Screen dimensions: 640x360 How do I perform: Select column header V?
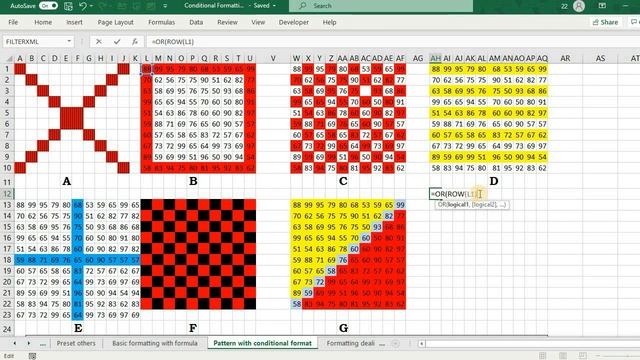point(273,58)
